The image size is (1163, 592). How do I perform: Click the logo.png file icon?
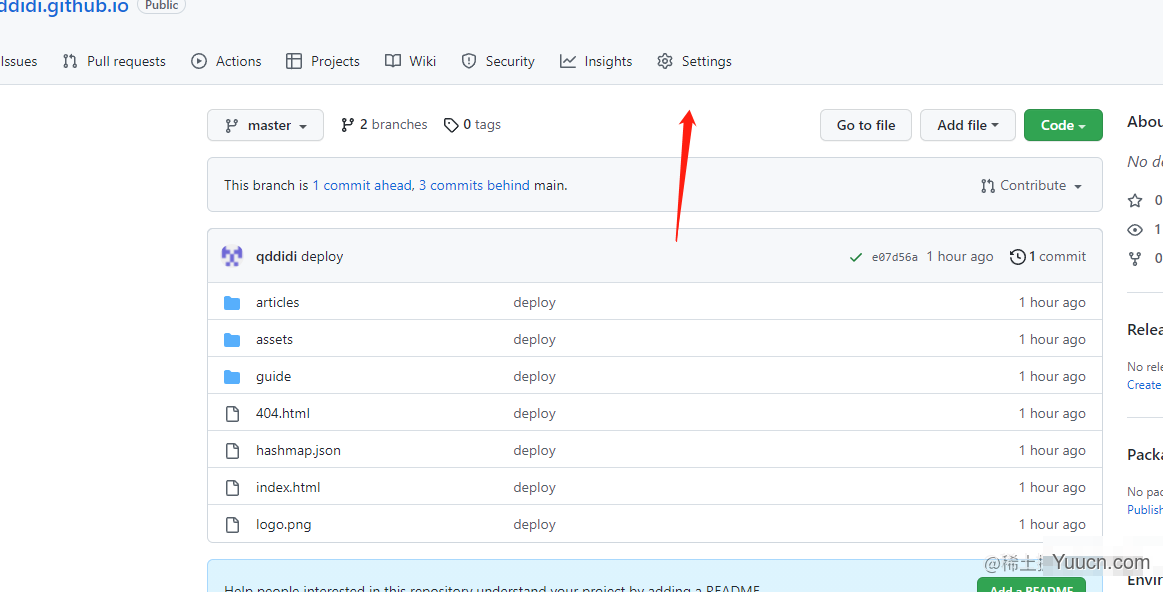232,525
